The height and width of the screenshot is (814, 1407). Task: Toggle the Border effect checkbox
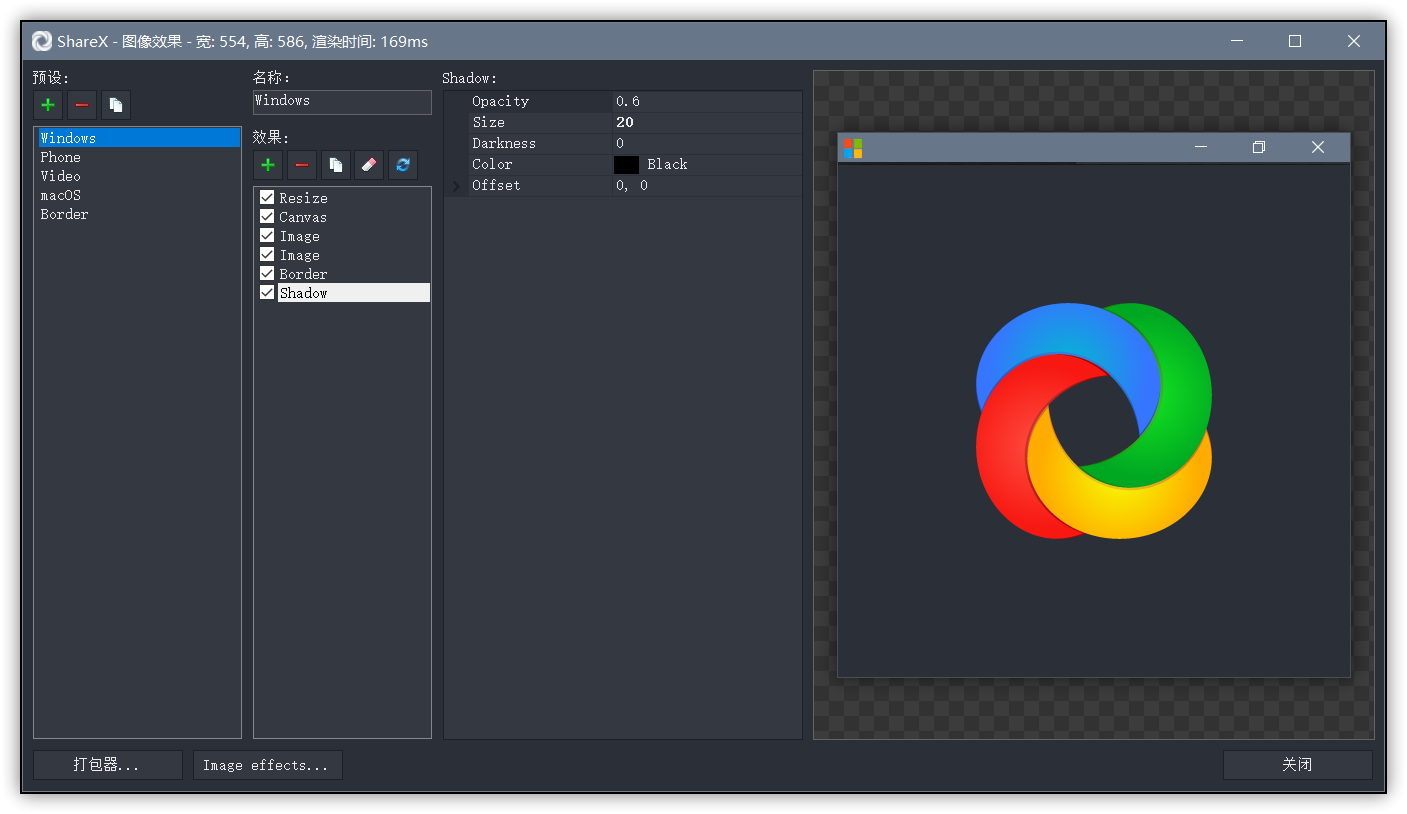(x=267, y=274)
